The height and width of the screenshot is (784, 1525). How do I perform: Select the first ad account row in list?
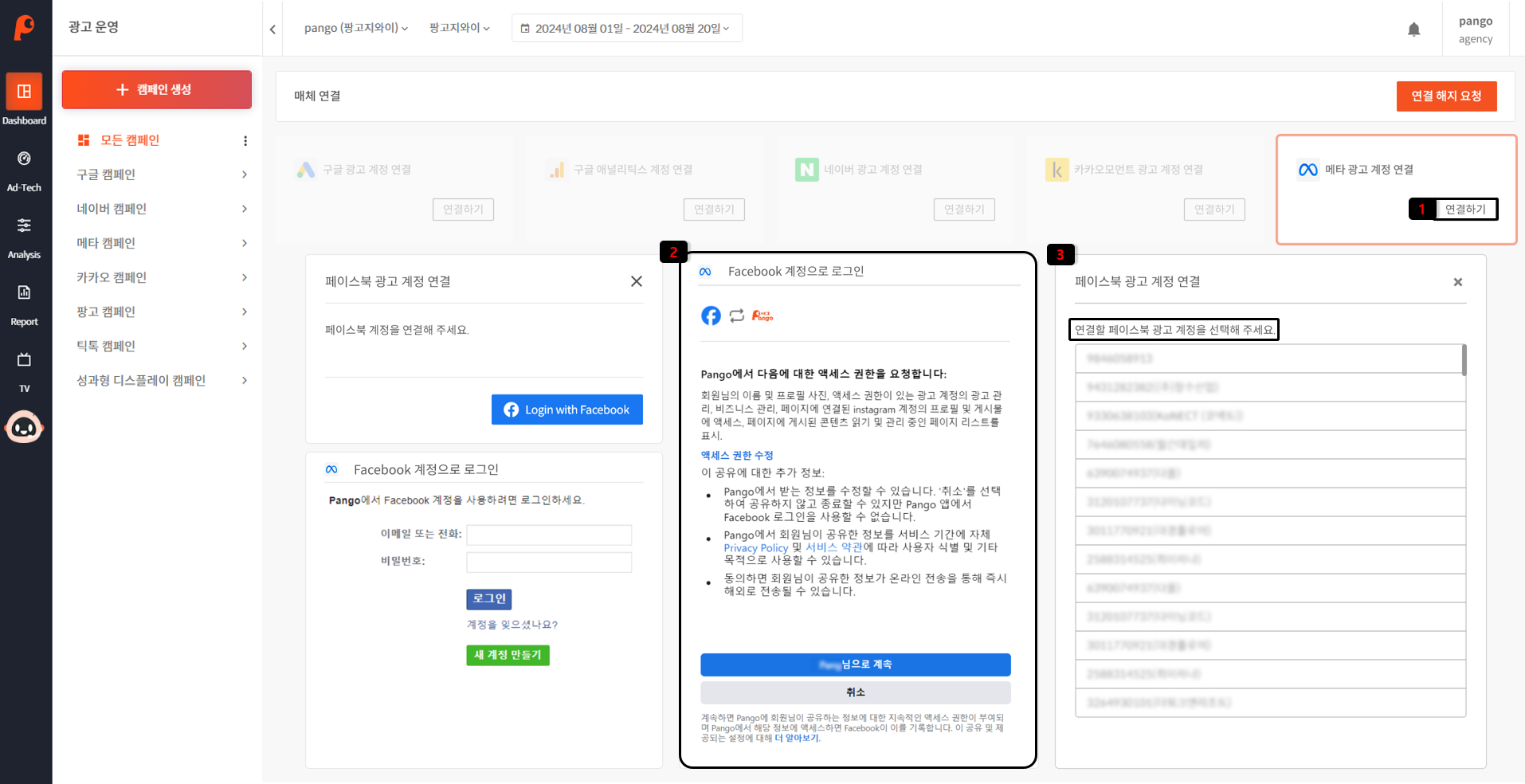(x=1268, y=359)
